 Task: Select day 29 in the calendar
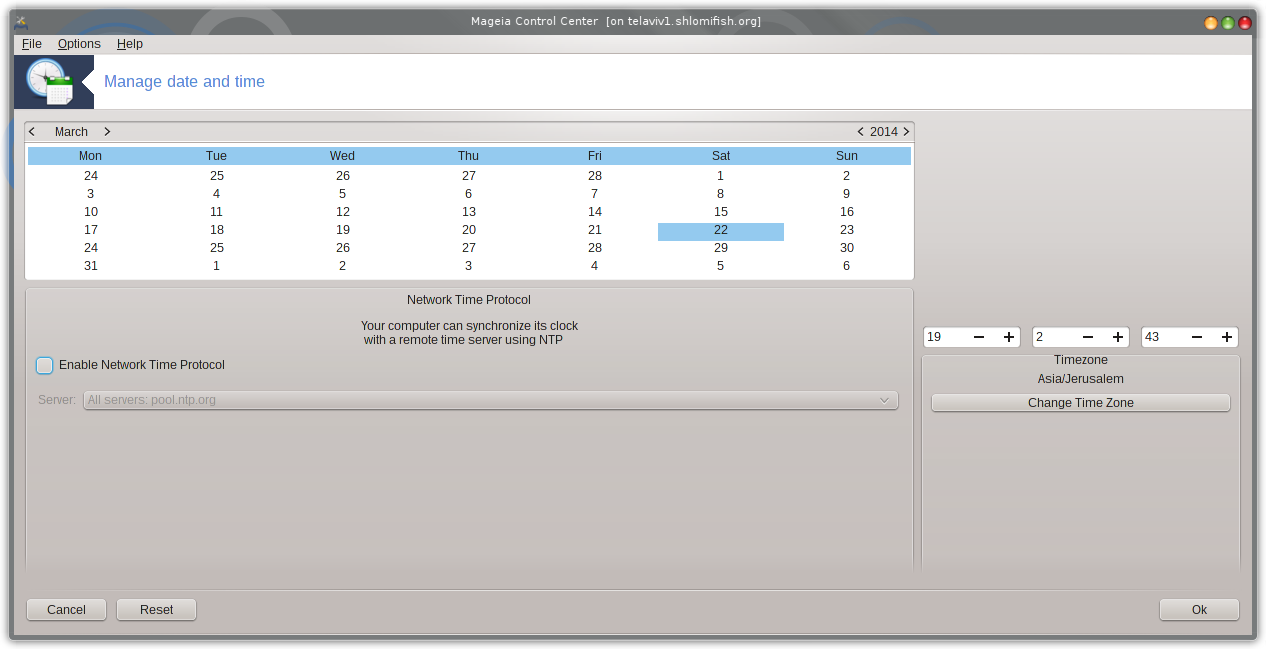point(721,248)
